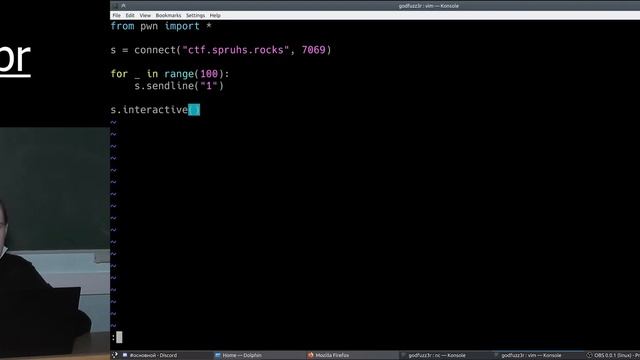Click the "from pwn import *" line
Image resolution: width=640 pixels, height=360 pixels.
click(x=161, y=26)
